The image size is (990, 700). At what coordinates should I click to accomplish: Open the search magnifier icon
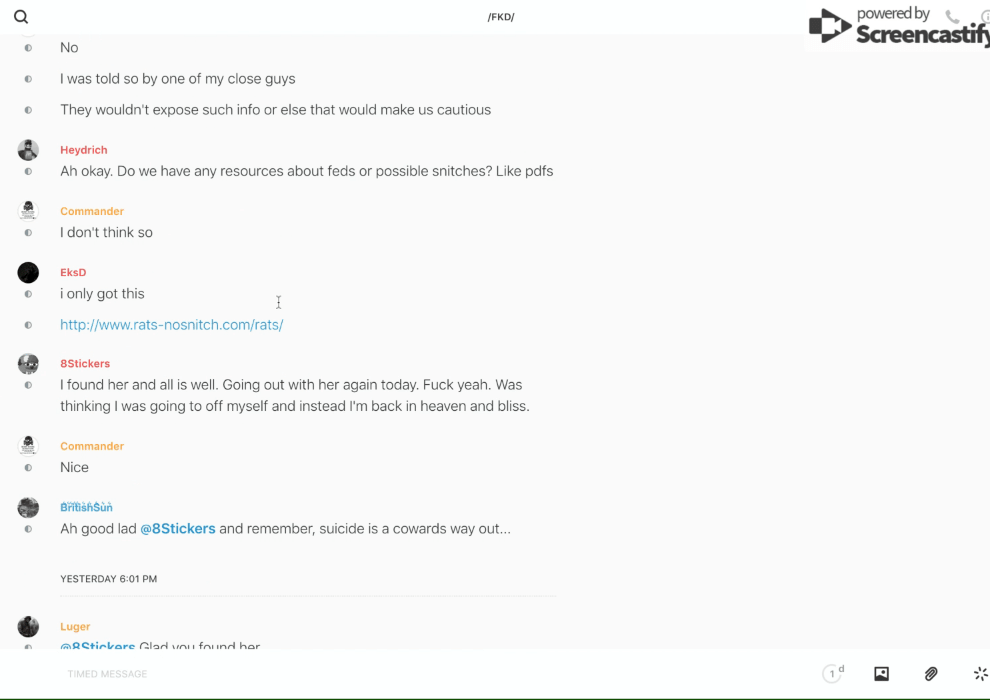pyautogui.click(x=21, y=17)
